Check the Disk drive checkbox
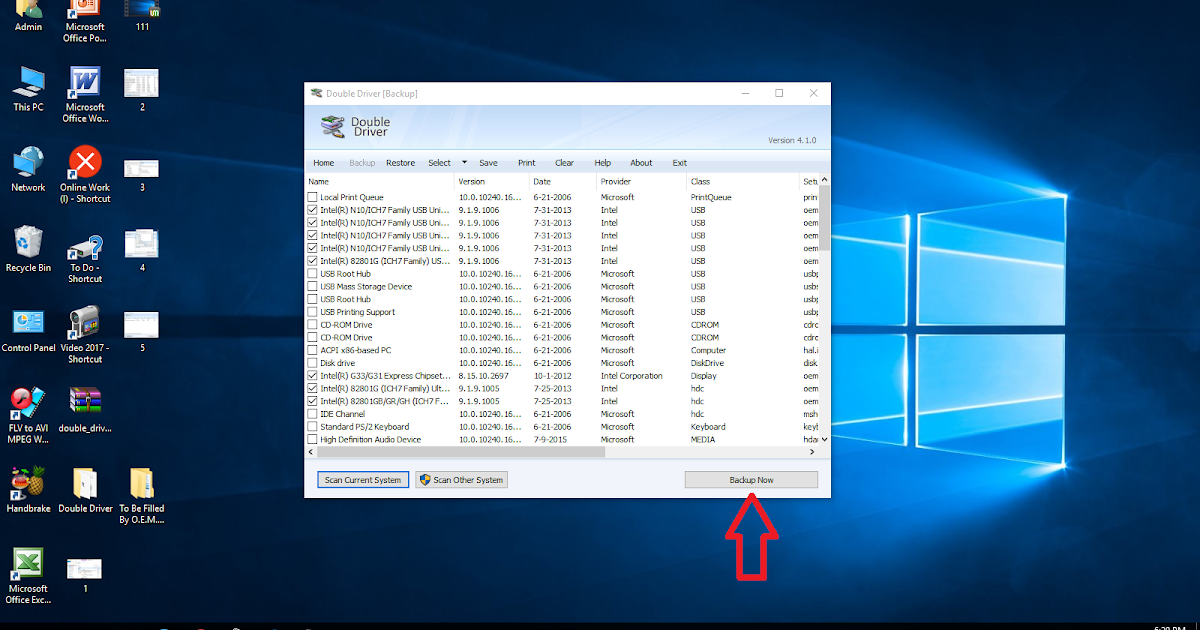Image resolution: width=1200 pixels, height=630 pixels. pos(313,363)
